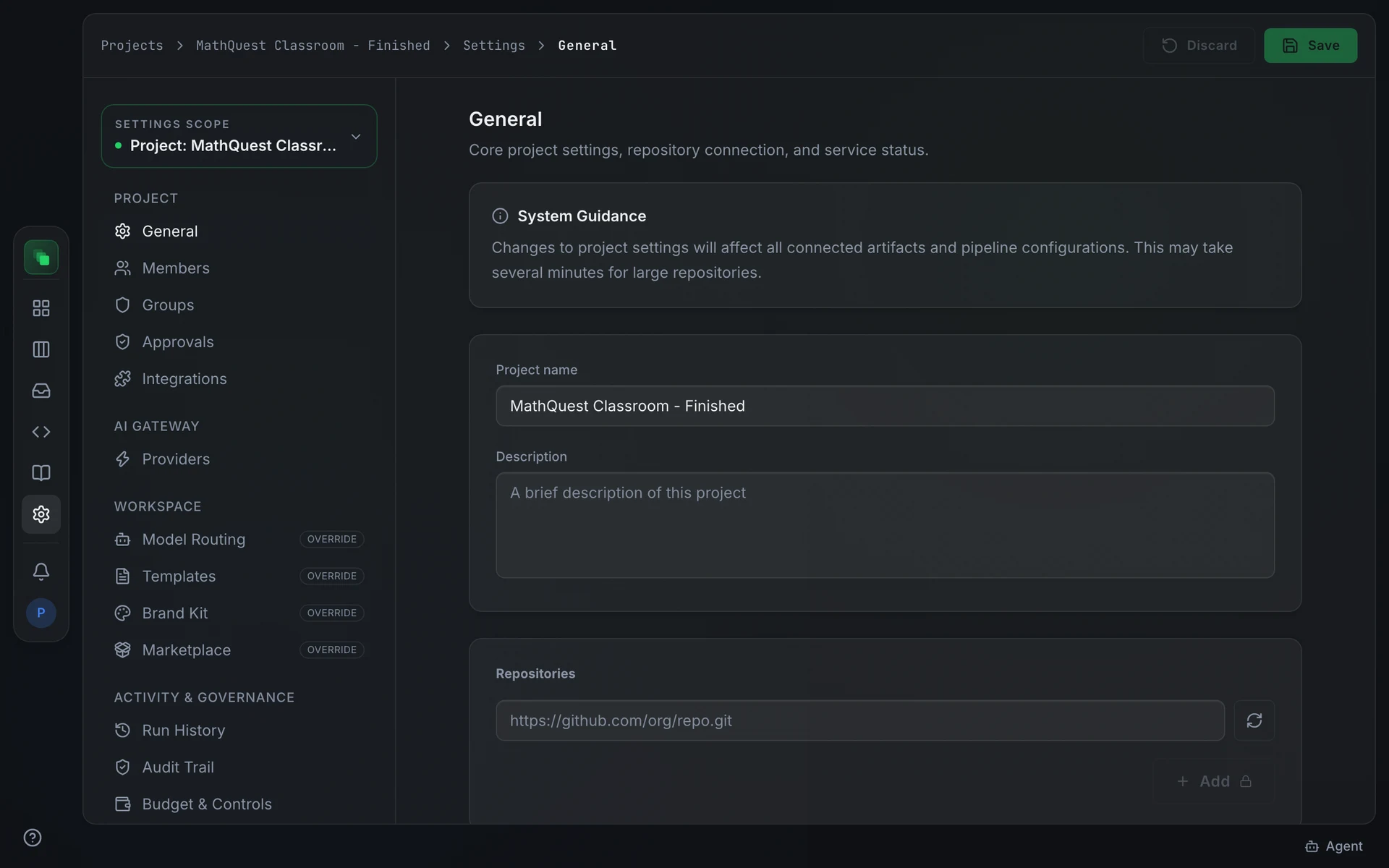The image size is (1389, 868).
Task: Click the P user avatar
Action: pos(41,613)
